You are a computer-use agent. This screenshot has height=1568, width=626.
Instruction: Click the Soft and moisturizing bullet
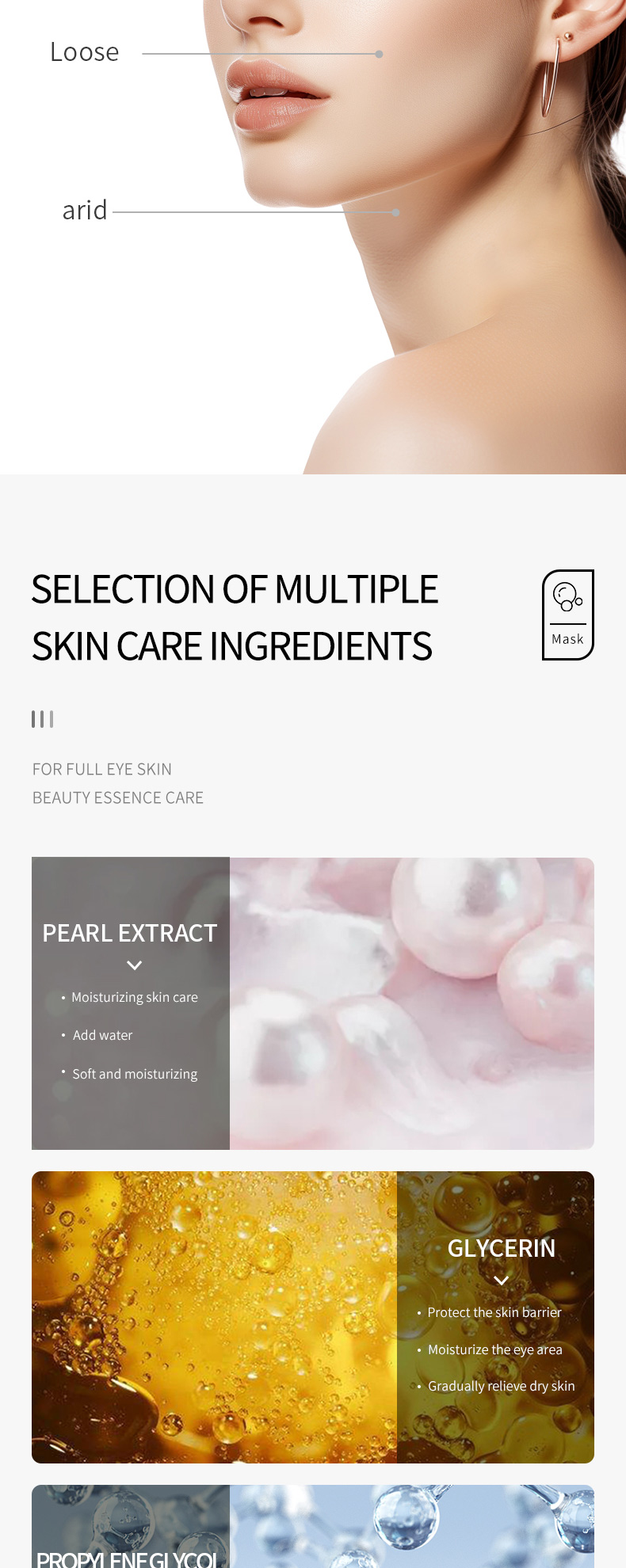coord(135,1074)
